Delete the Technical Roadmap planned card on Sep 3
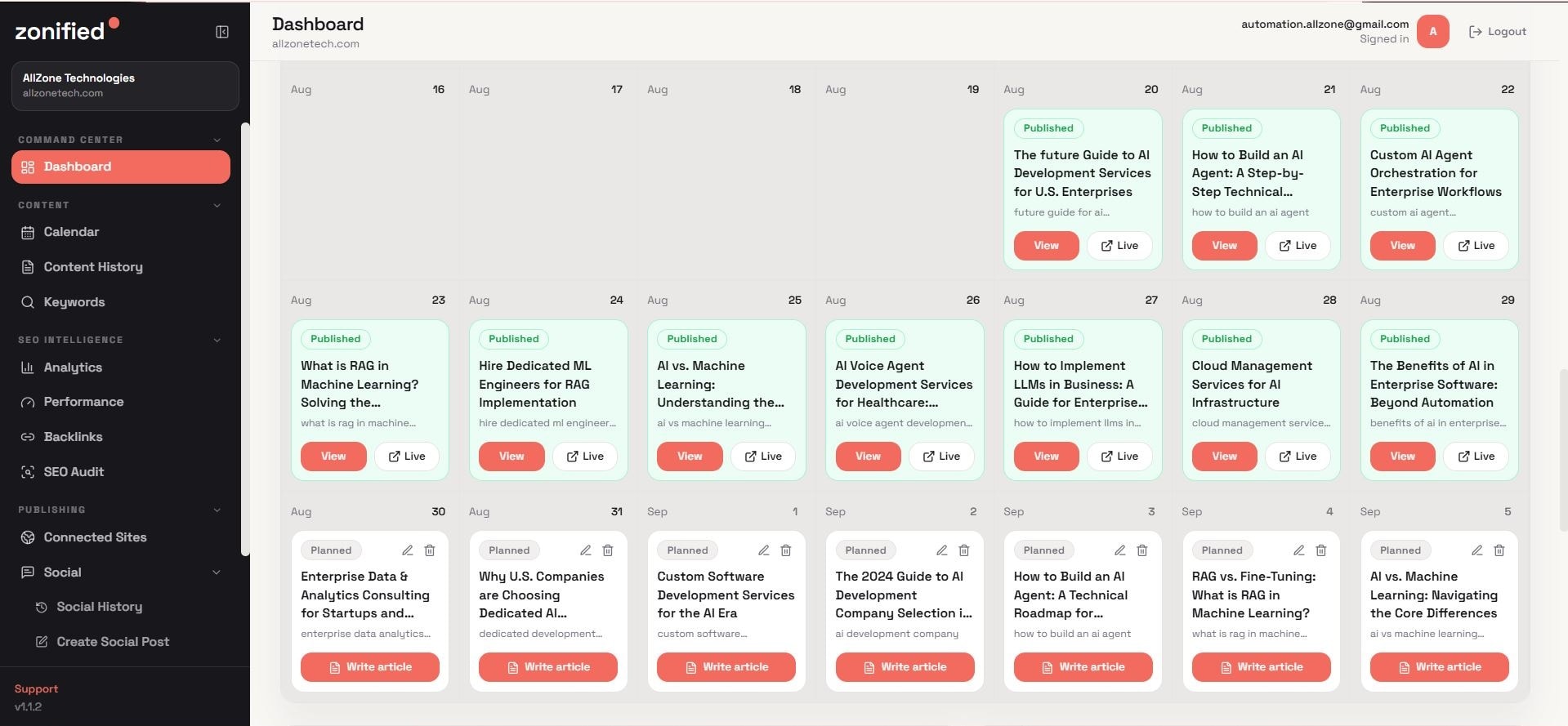 (1142, 550)
